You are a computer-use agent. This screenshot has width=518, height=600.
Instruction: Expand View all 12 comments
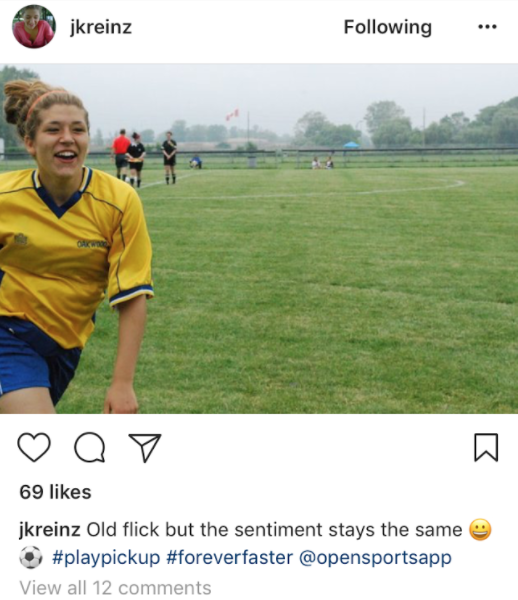pos(115,587)
